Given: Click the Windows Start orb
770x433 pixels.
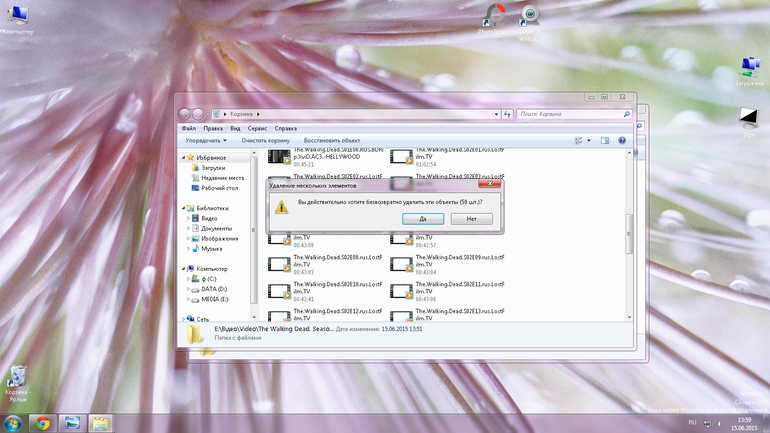Looking at the screenshot, I should pyautogui.click(x=12, y=423).
